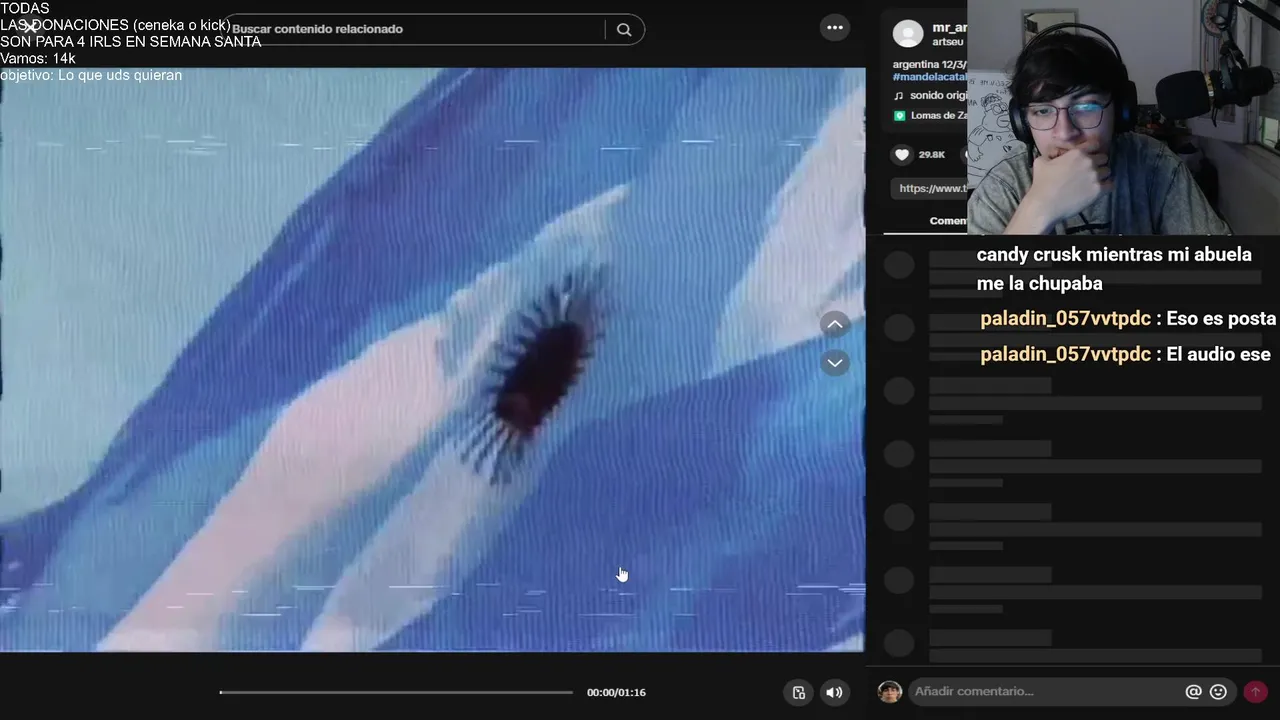Click the green location pin icon
This screenshot has height=720, width=1280.
pos(899,116)
